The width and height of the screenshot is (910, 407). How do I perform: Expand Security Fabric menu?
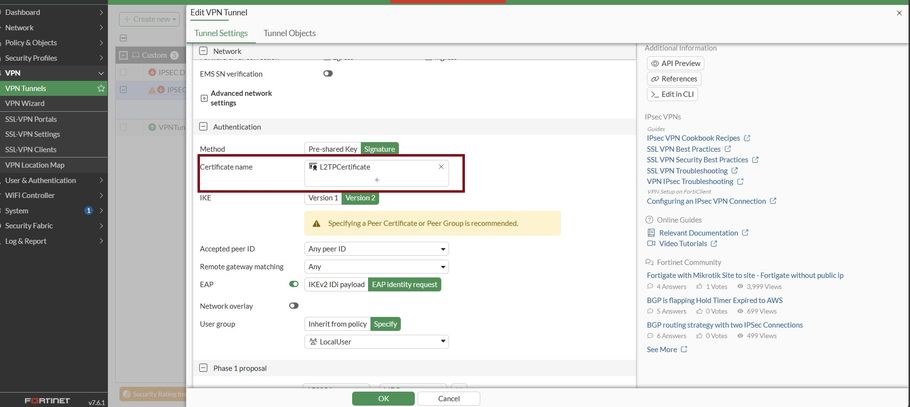tap(53, 226)
